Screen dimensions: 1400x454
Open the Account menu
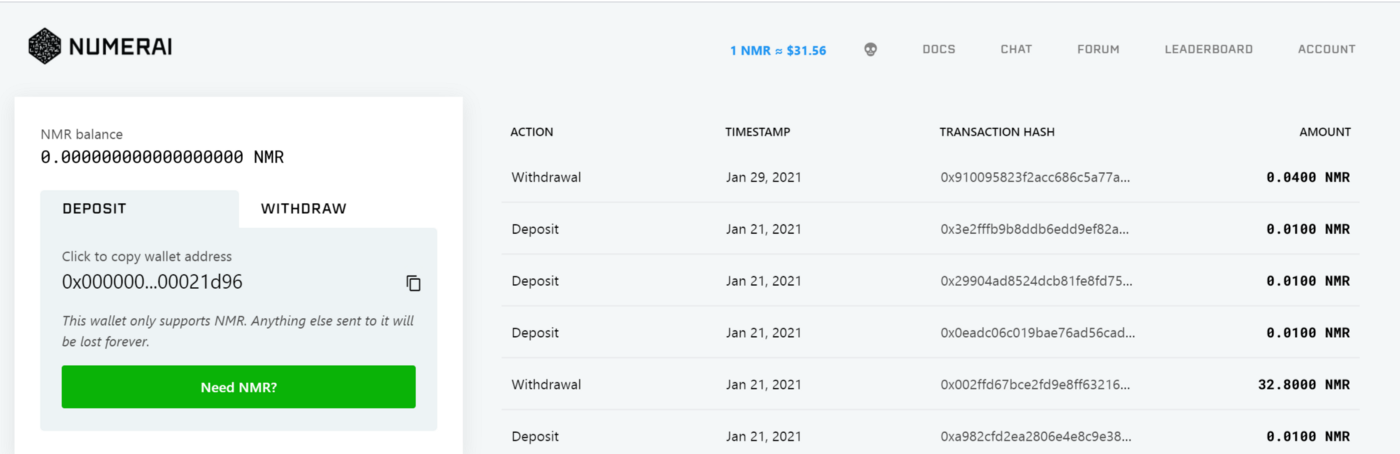tap(1326, 49)
